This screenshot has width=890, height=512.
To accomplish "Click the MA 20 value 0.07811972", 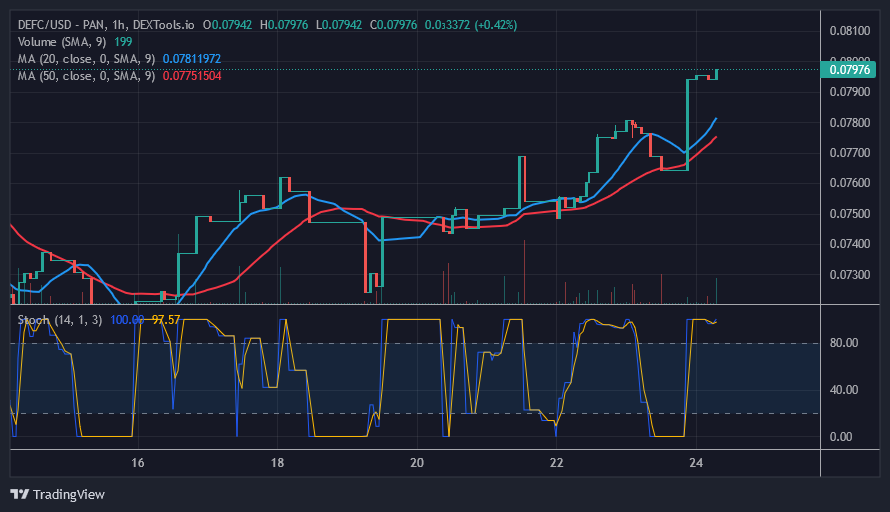I will coord(192,59).
